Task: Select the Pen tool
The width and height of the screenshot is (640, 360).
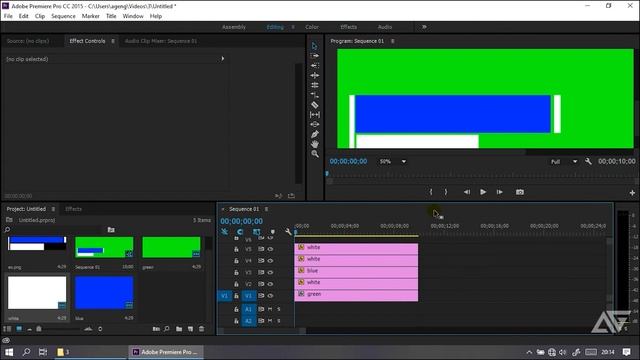Action: pyautogui.click(x=314, y=134)
